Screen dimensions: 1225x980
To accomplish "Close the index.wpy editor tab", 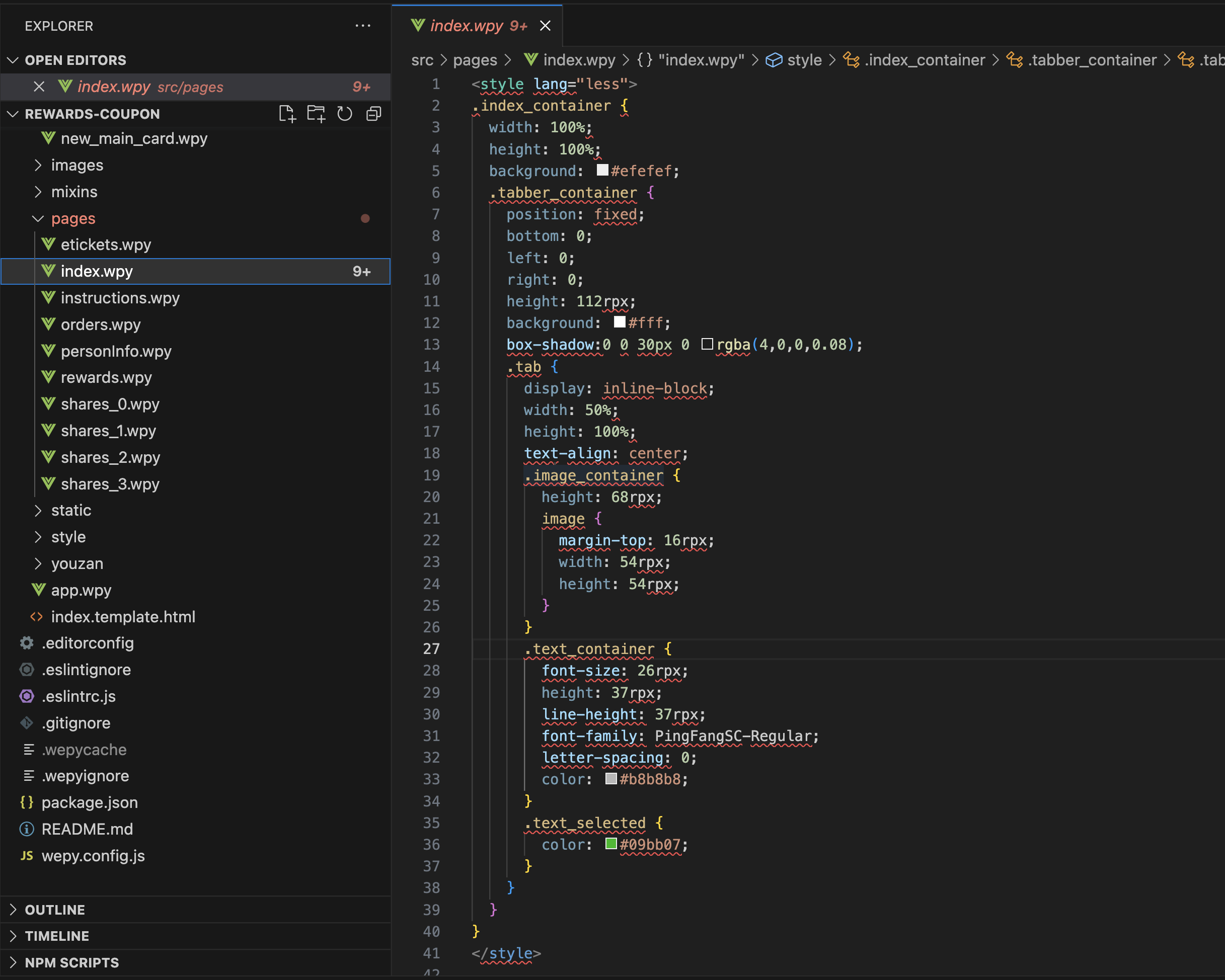I will pos(545,26).
